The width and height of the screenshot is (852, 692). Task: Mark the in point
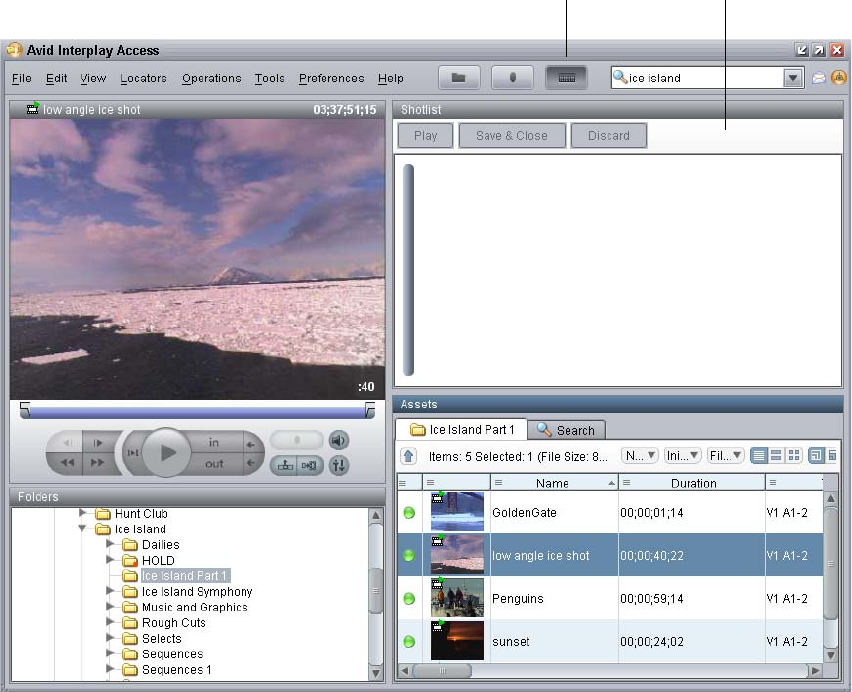coord(214,443)
